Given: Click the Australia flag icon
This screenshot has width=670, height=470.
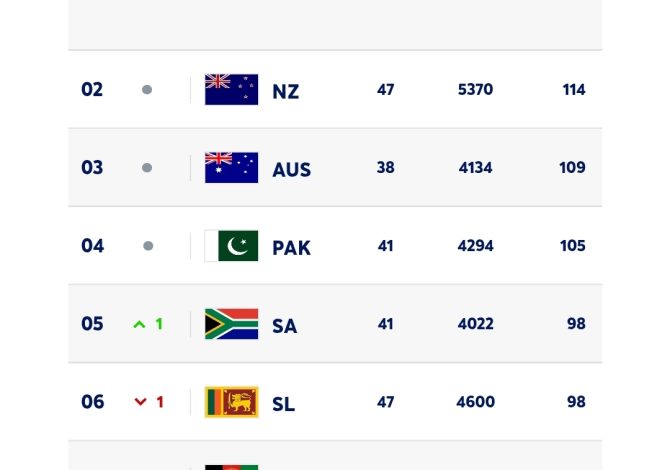Looking at the screenshot, I should point(231,168).
